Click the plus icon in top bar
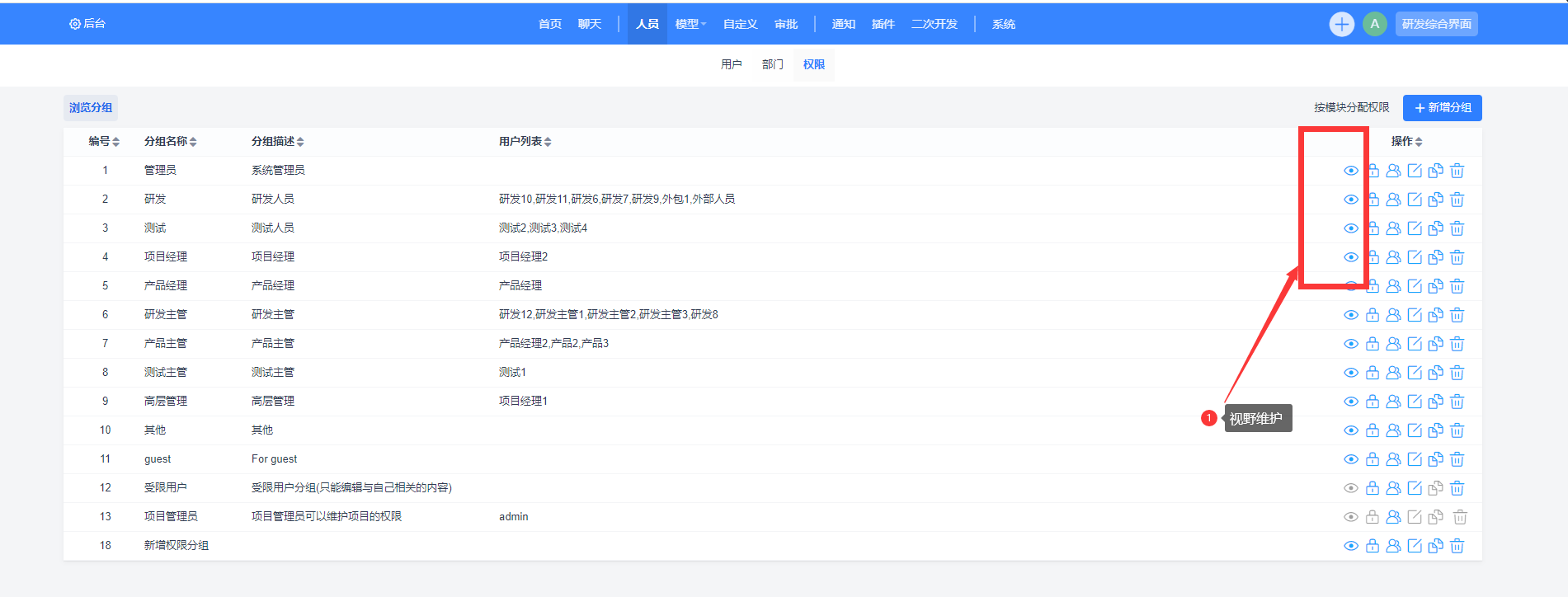 click(x=1342, y=24)
